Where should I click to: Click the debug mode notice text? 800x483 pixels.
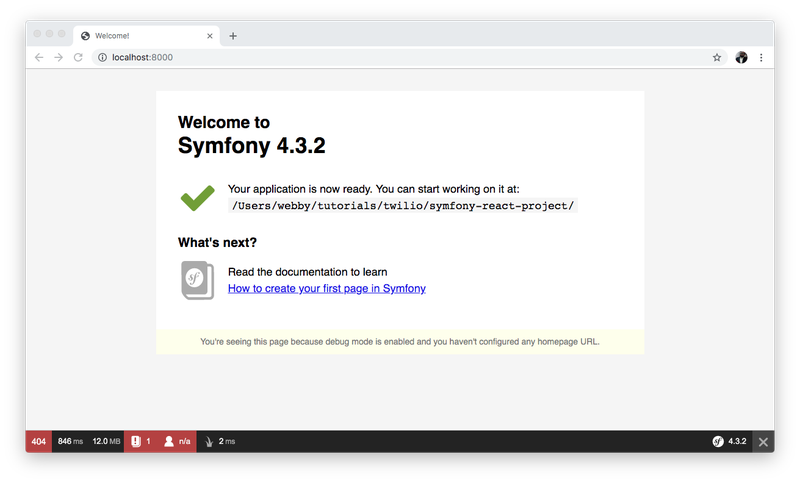tap(399, 342)
